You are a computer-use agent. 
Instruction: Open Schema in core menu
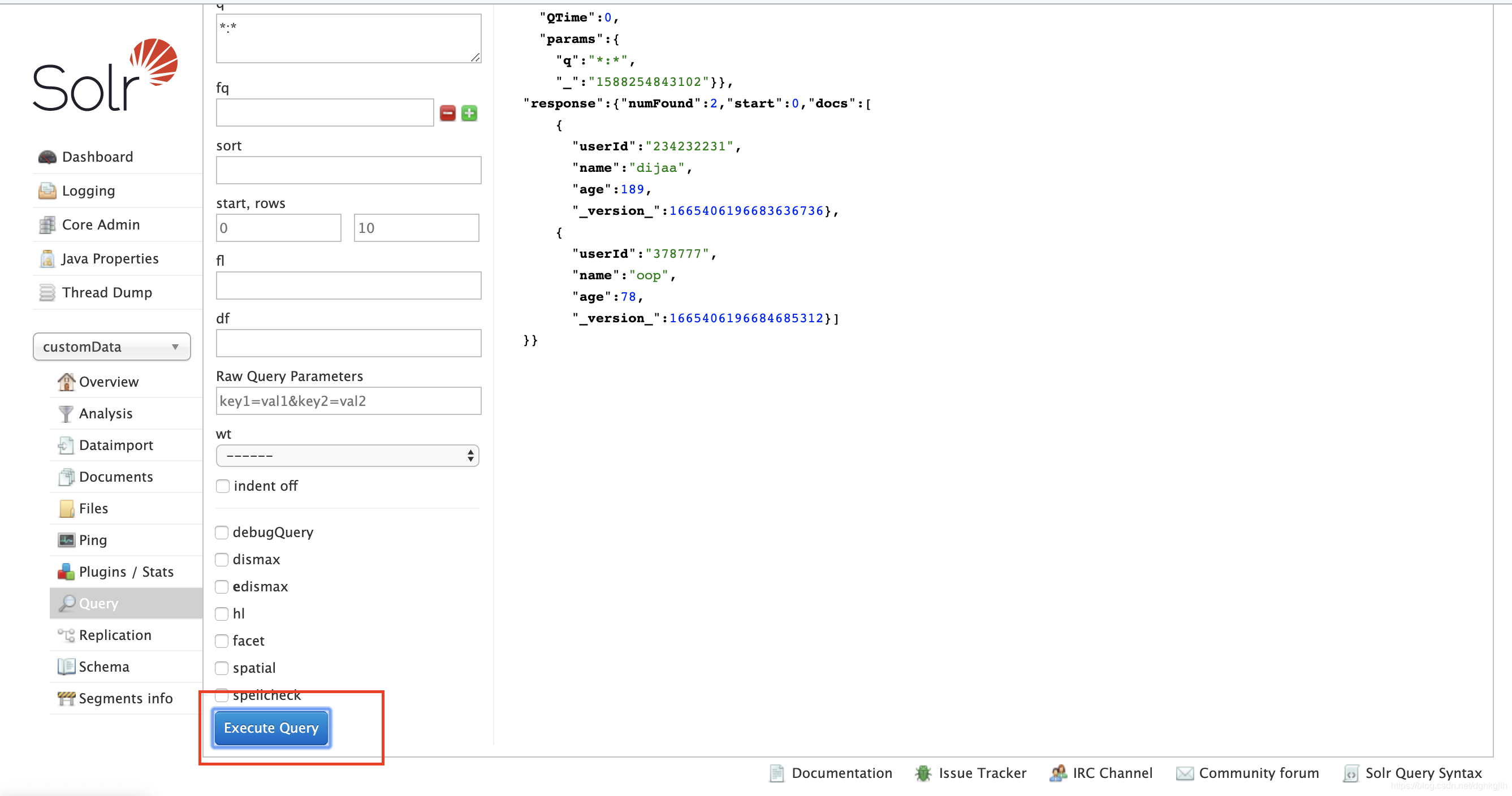126,668
